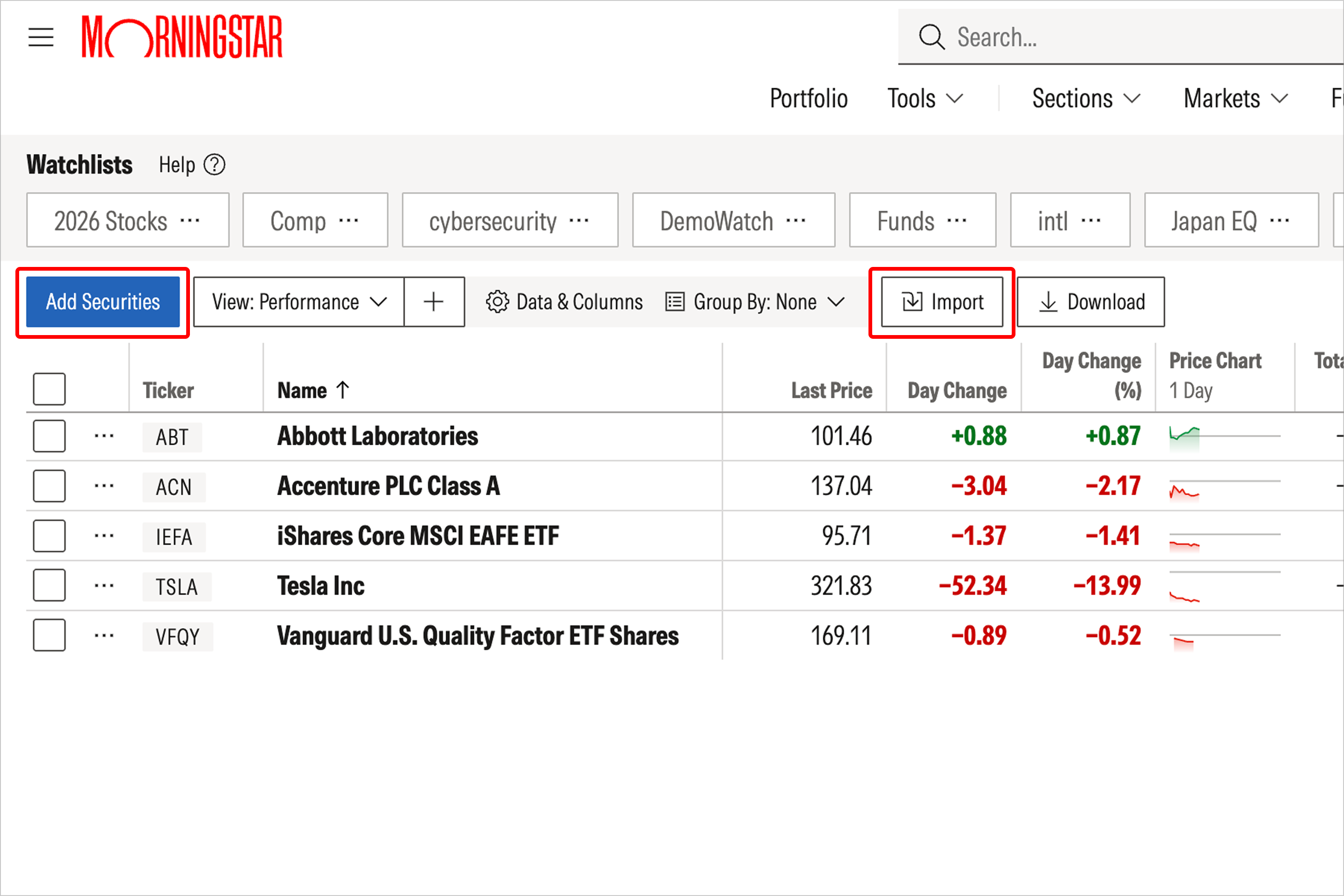Open options menu for intl watchlist
1344x896 pixels.
point(1091,221)
